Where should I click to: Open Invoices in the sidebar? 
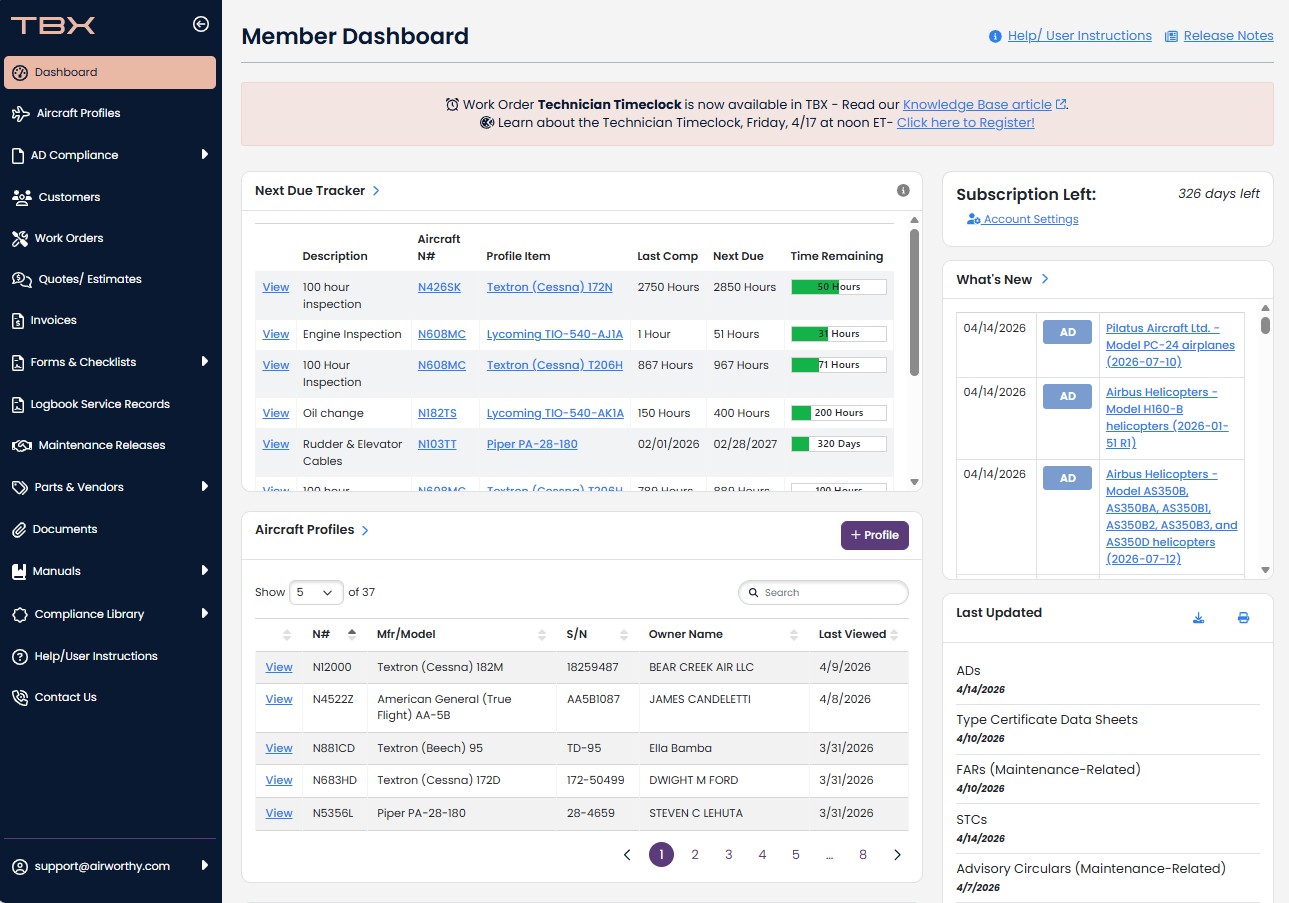tap(53, 320)
